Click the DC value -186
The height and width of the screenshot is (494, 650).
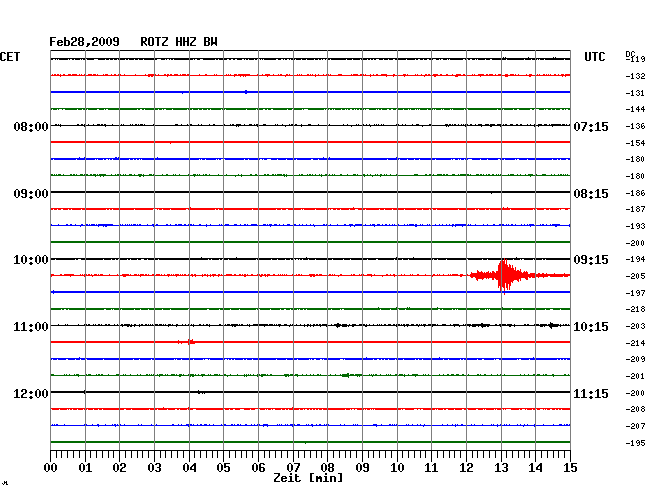(635, 193)
